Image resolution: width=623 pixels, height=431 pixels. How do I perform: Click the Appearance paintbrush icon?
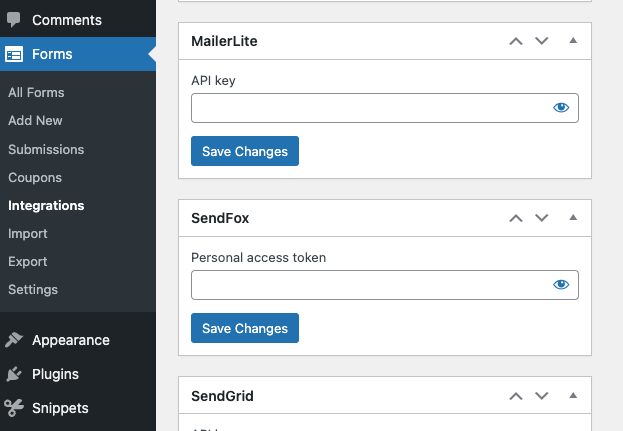[x=14, y=340]
